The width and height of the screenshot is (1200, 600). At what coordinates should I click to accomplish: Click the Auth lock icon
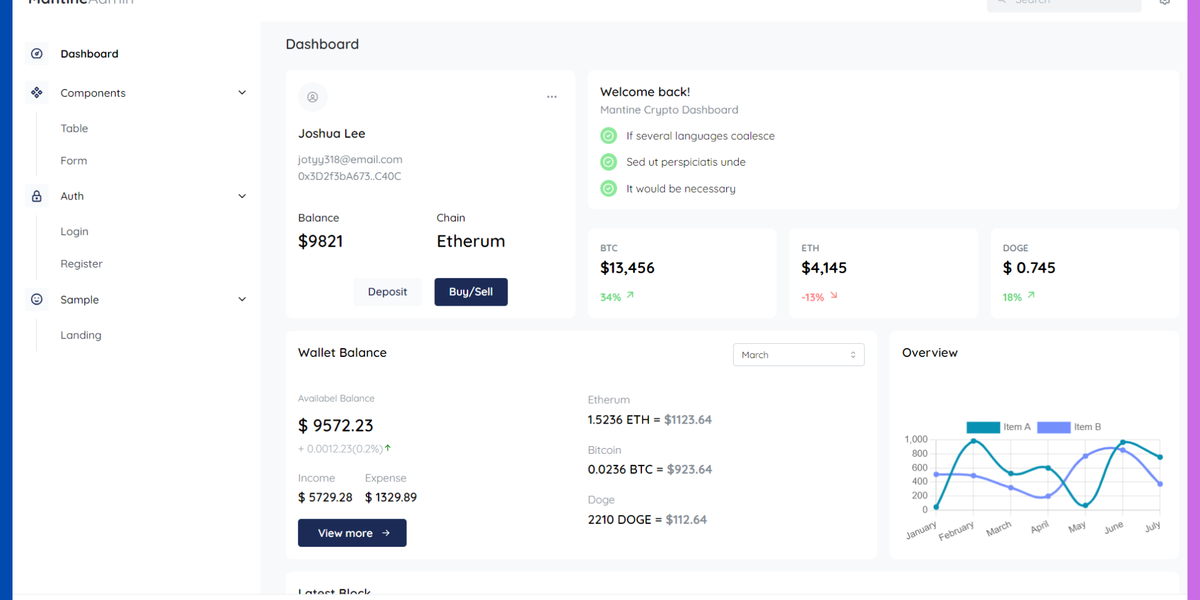(36, 195)
